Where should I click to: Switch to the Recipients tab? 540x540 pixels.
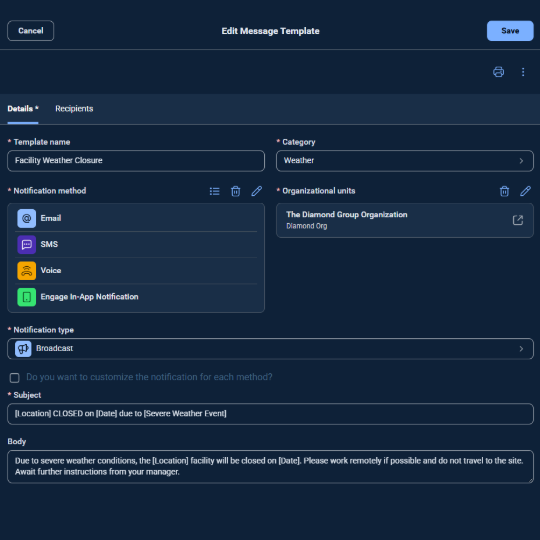[74, 109]
